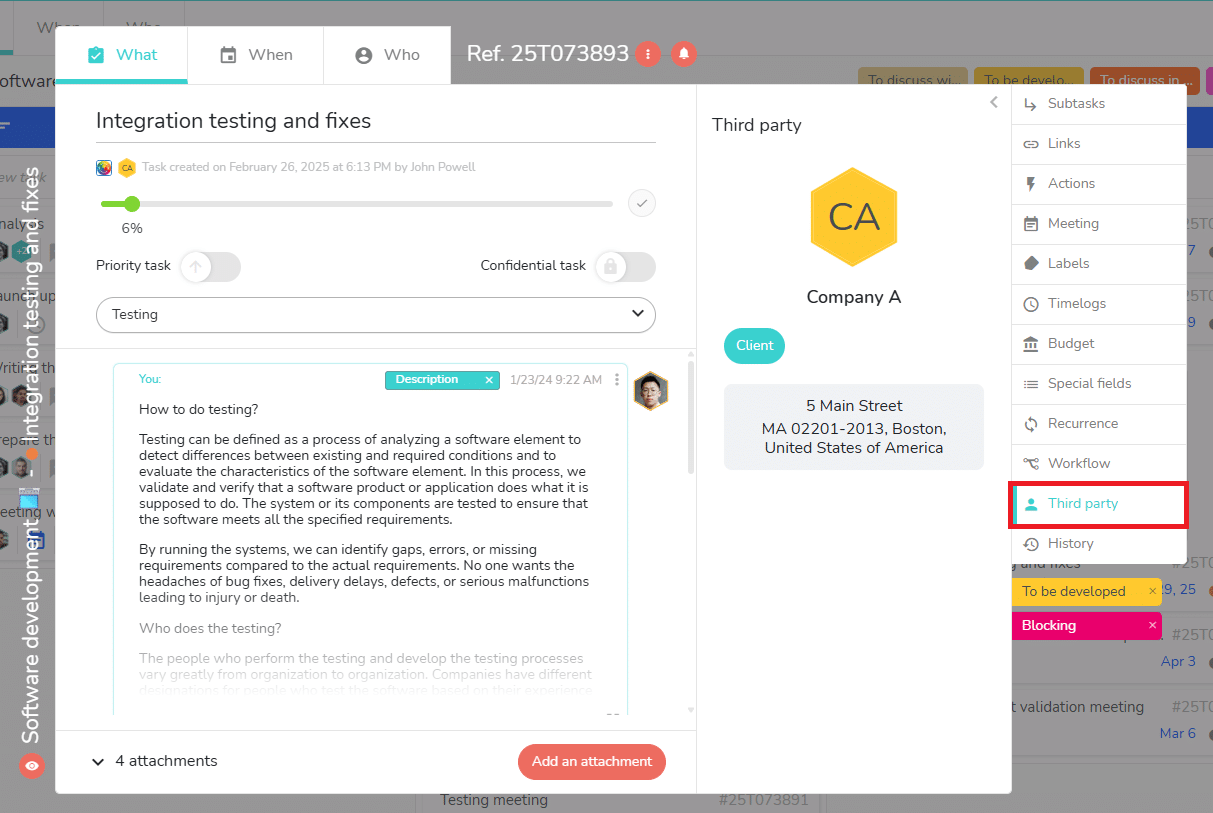Open the Links panel
The height and width of the screenshot is (813, 1213).
[1063, 143]
